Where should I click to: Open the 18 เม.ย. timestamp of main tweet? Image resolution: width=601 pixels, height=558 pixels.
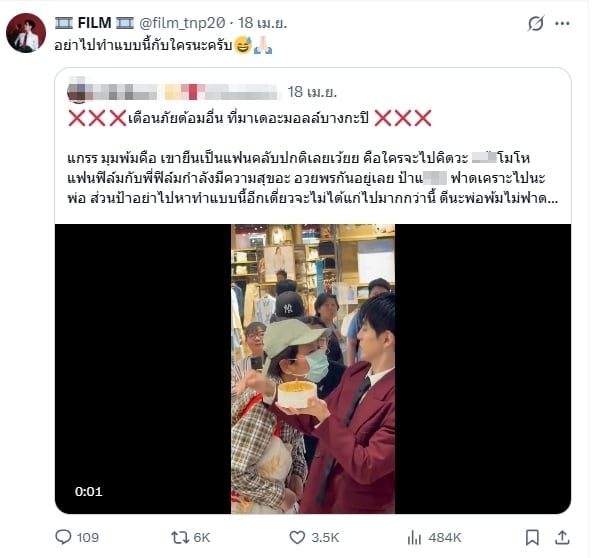[x=263, y=23]
